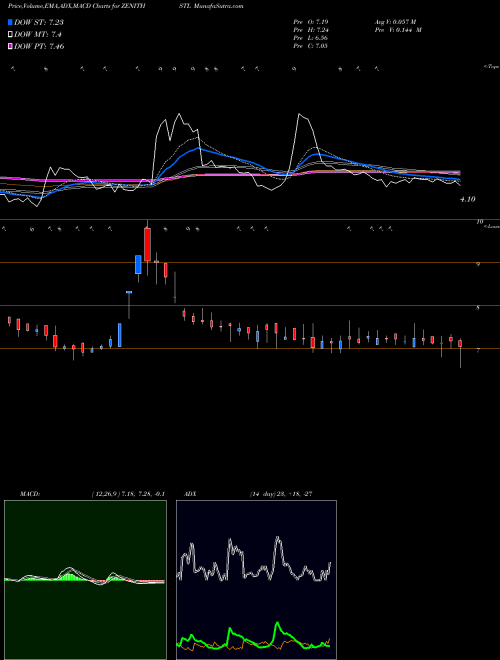Open the dark blue ADX indicator chart
This screenshot has height=660, width=500.
click(x=256, y=580)
